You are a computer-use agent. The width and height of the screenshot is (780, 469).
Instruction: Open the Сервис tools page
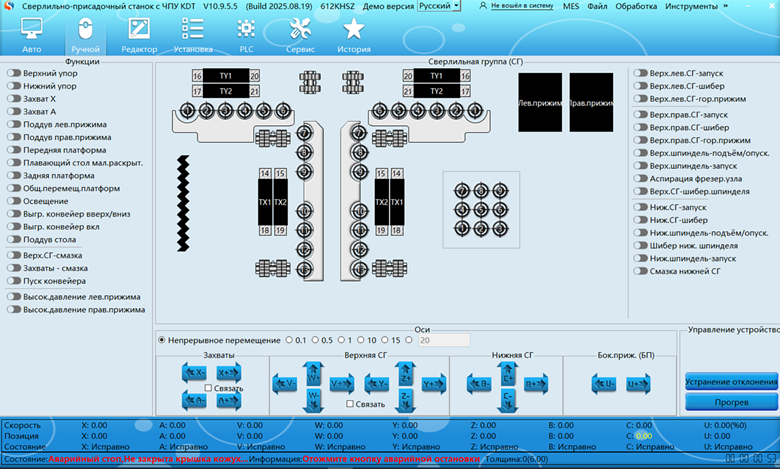pos(300,35)
